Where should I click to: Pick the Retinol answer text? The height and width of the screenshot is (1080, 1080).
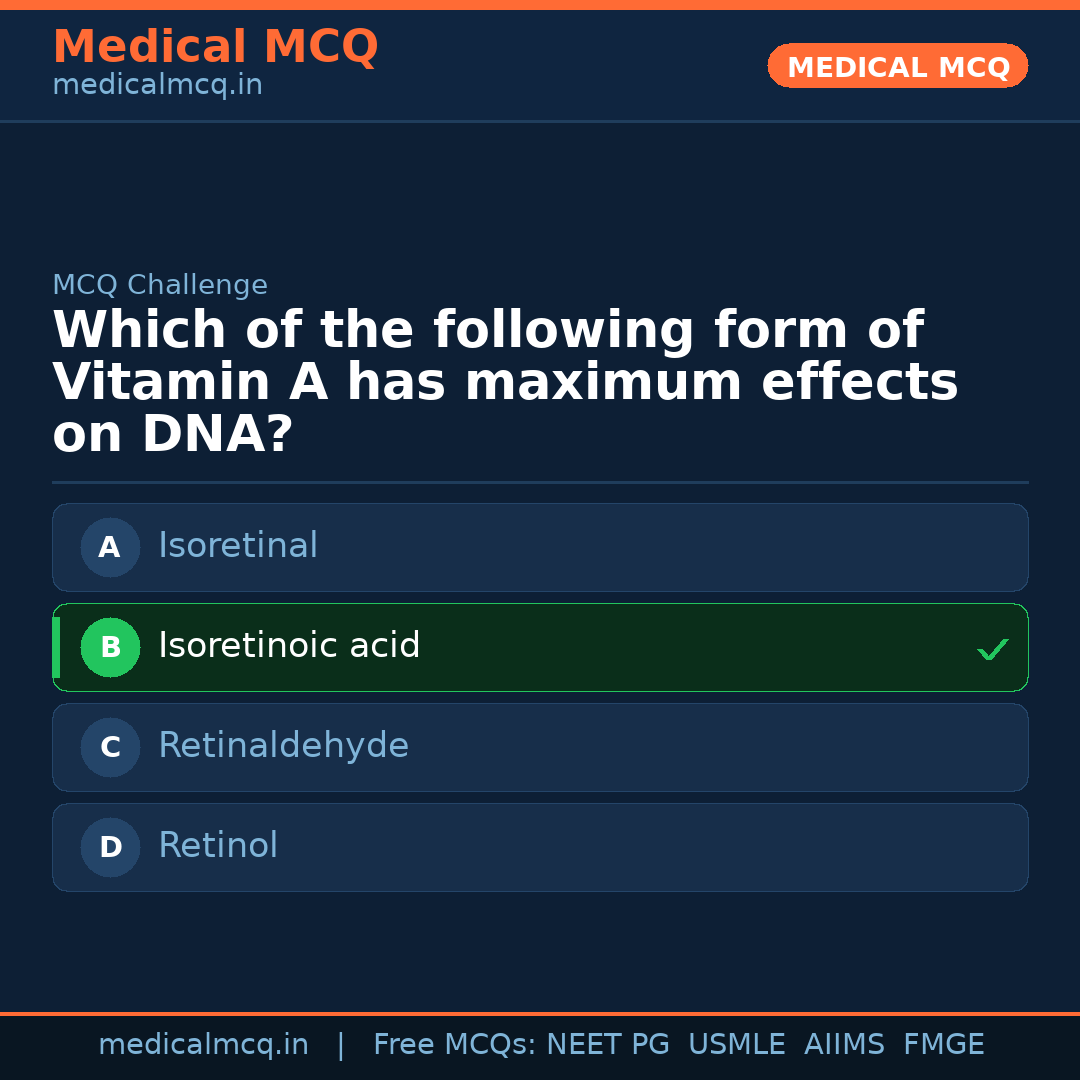(218, 846)
